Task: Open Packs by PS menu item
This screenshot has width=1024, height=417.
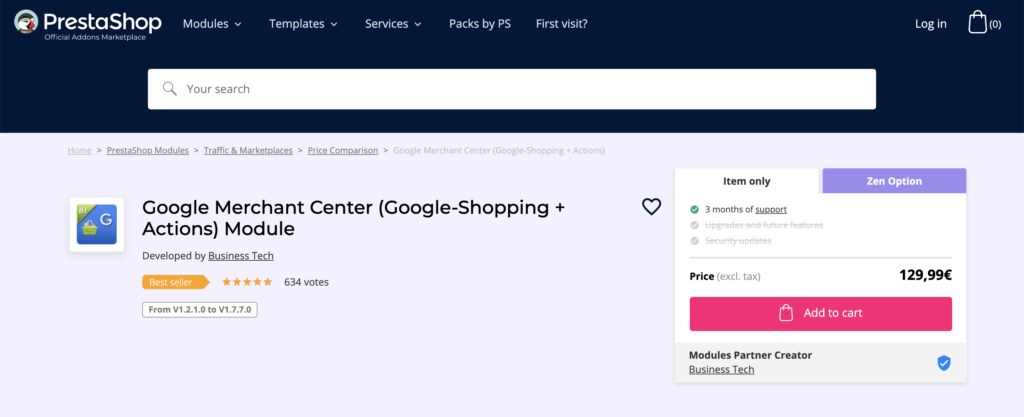Action: (480, 24)
